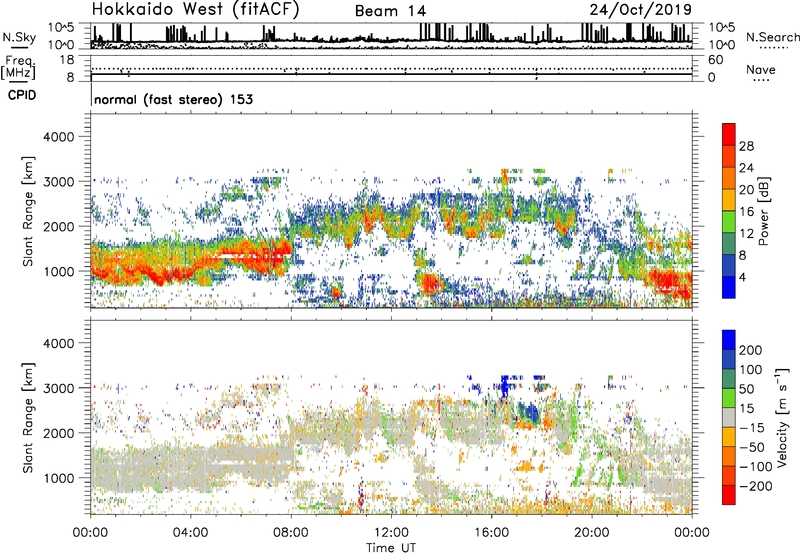The image size is (800, 554).
Task: Click 'normal (fast stereo) 153' mode text
Action: tap(173, 99)
